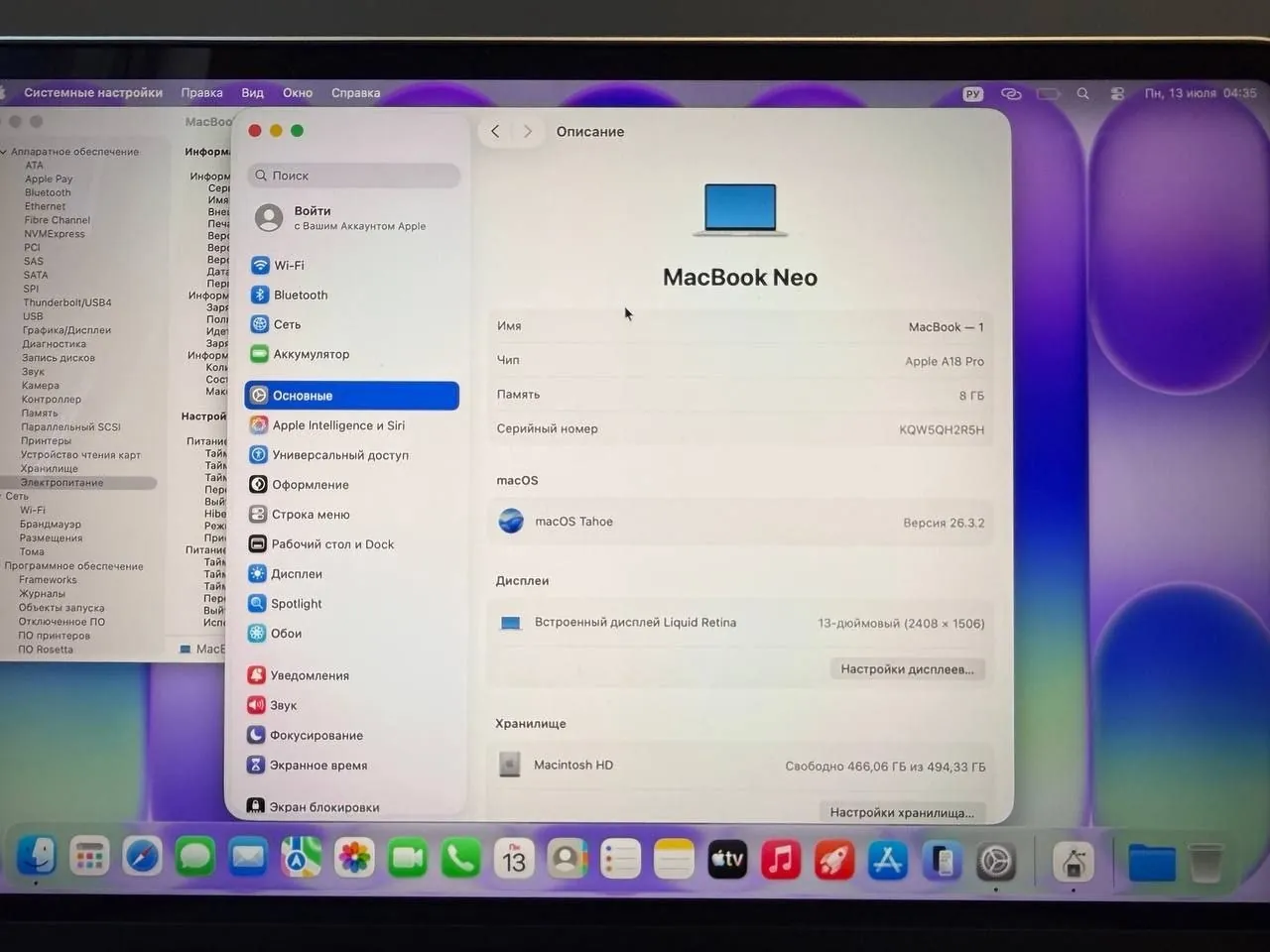This screenshot has height=952, width=1270.
Task: Open Reminders from the Dock
Action: coord(620,859)
